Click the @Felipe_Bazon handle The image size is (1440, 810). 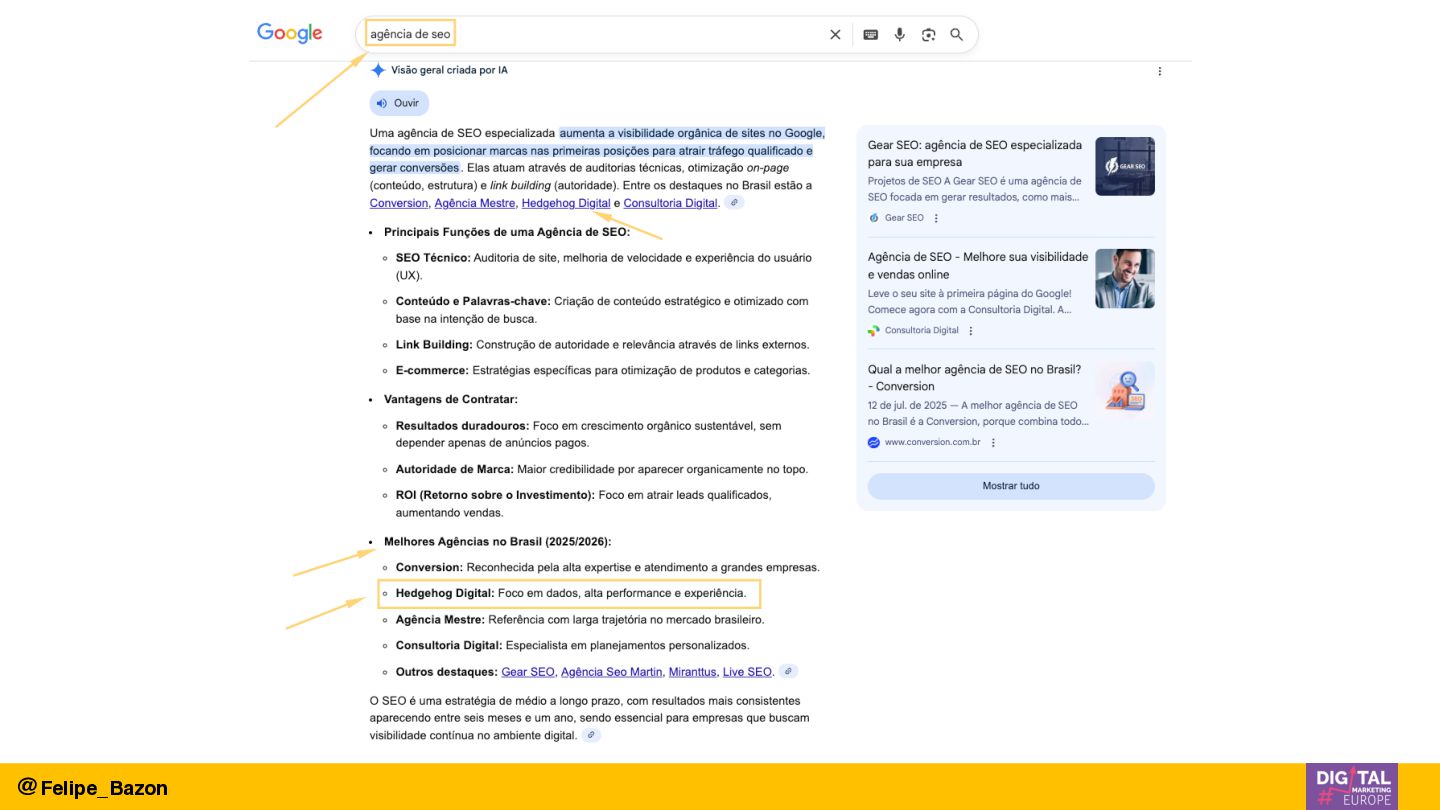(x=93, y=787)
